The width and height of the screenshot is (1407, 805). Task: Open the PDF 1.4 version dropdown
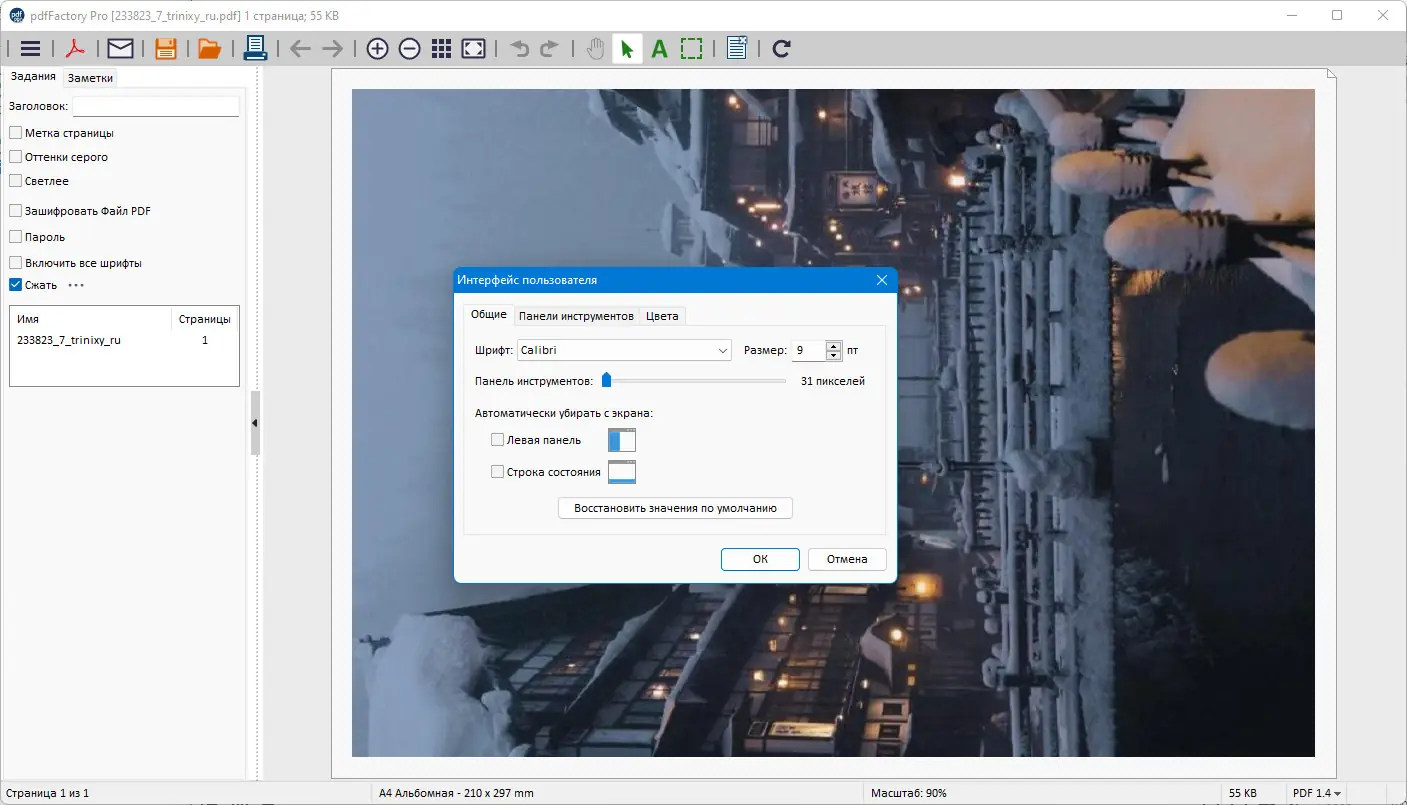click(x=1317, y=793)
